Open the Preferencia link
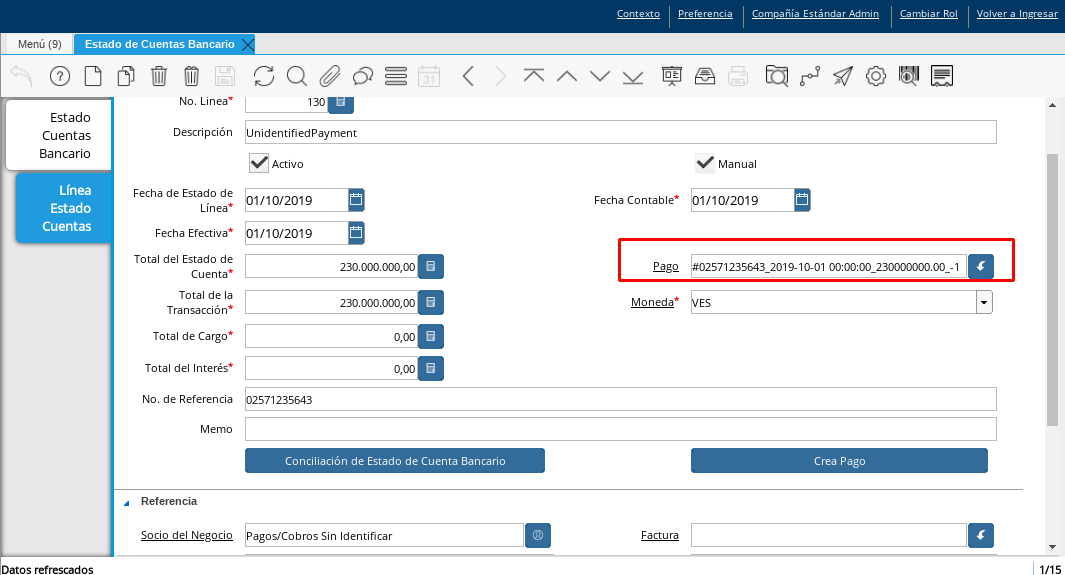The width and height of the screenshot is (1065, 575). pos(705,14)
